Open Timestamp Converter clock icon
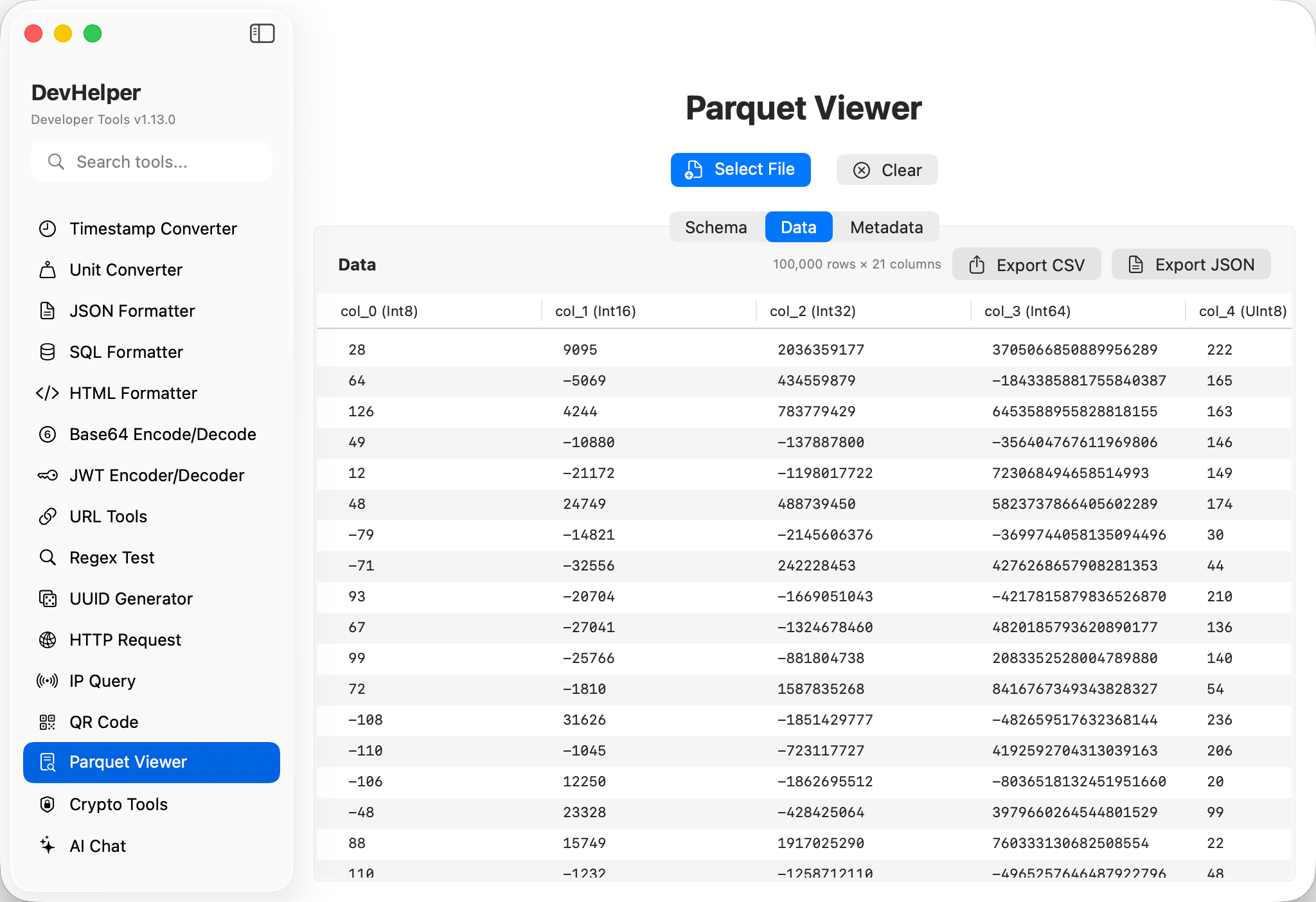 pyautogui.click(x=48, y=229)
